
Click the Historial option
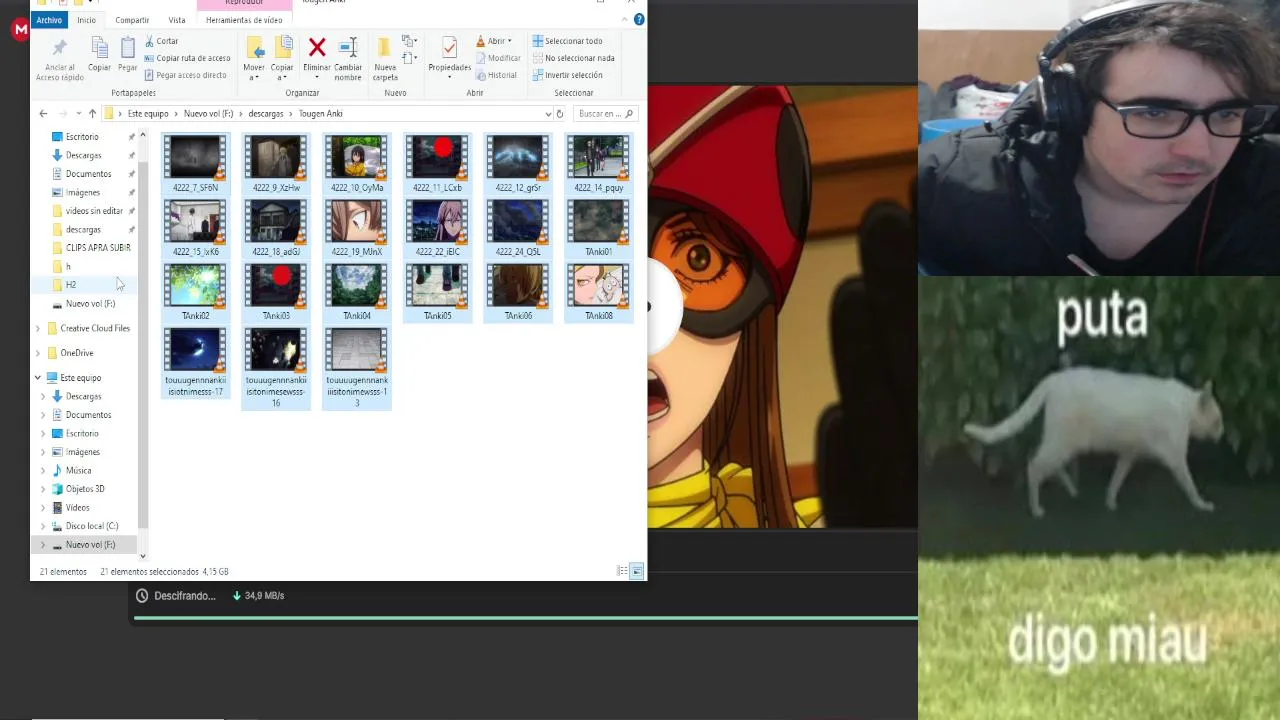(x=496, y=75)
